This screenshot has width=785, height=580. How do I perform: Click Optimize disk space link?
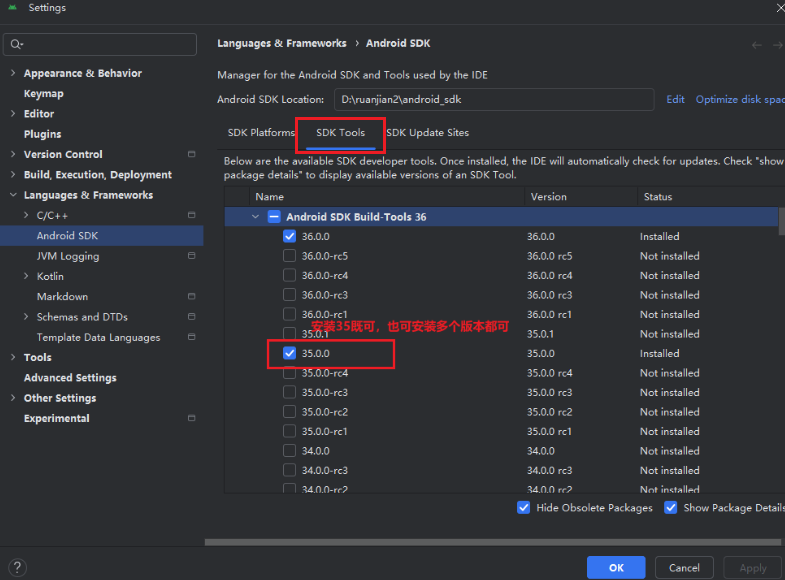tap(740, 100)
